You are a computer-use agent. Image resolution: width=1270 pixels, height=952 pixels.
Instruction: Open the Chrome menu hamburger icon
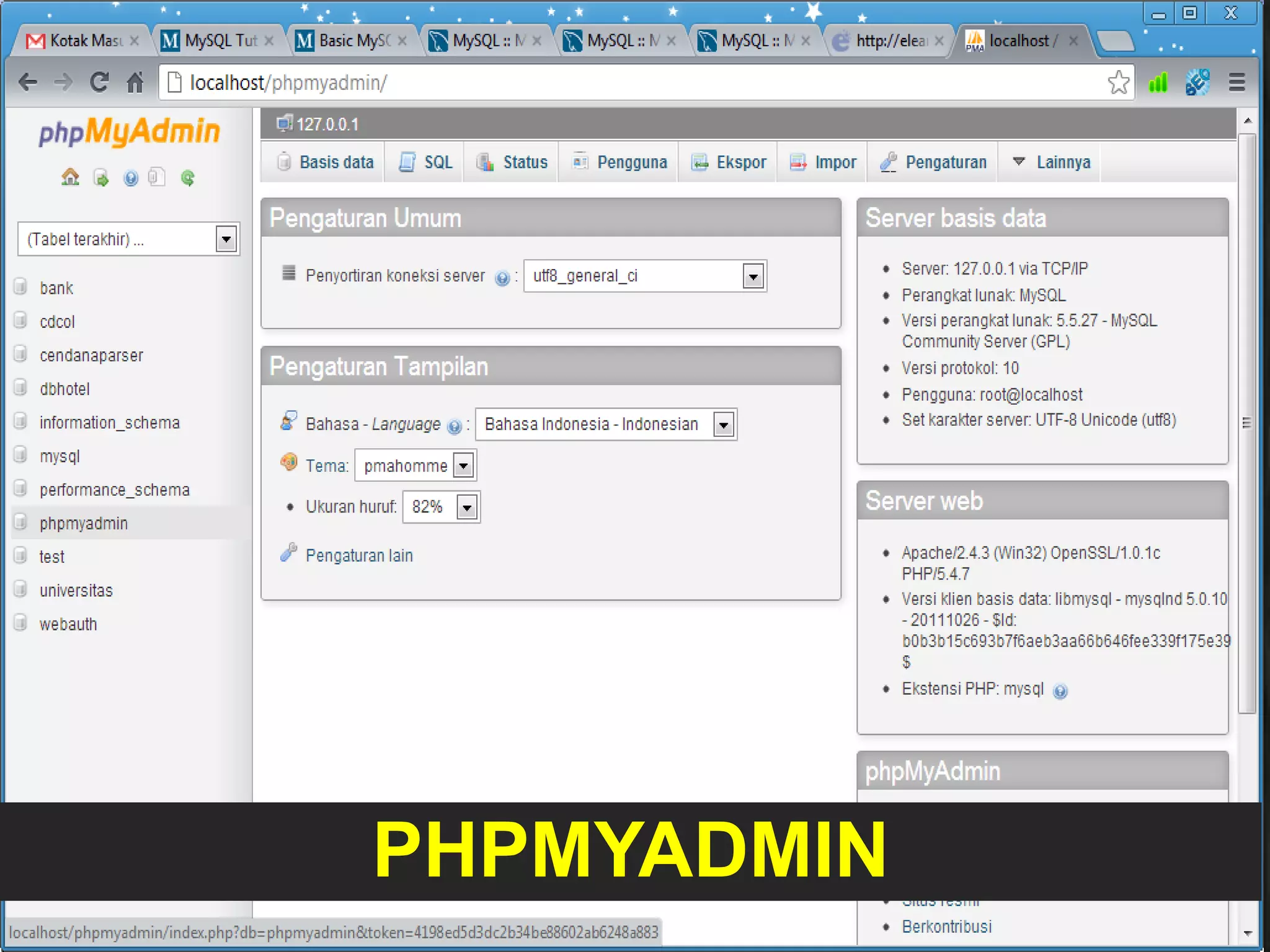tap(1237, 82)
